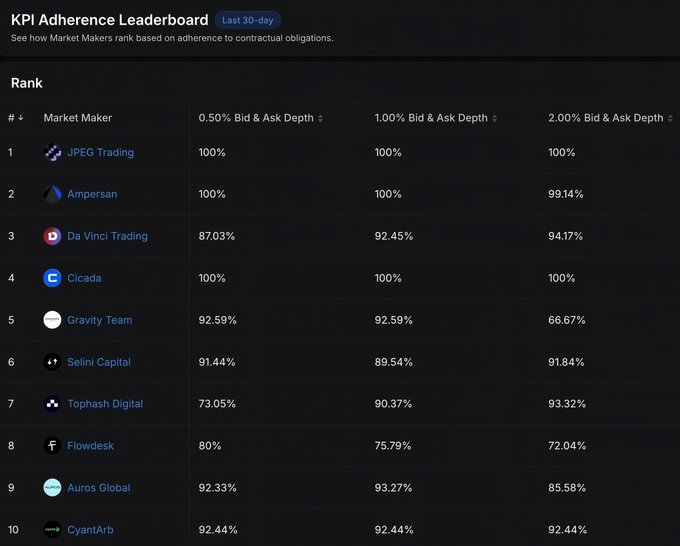Select the 92.45% value for Da Vinci
The image size is (680, 546).
(394, 236)
